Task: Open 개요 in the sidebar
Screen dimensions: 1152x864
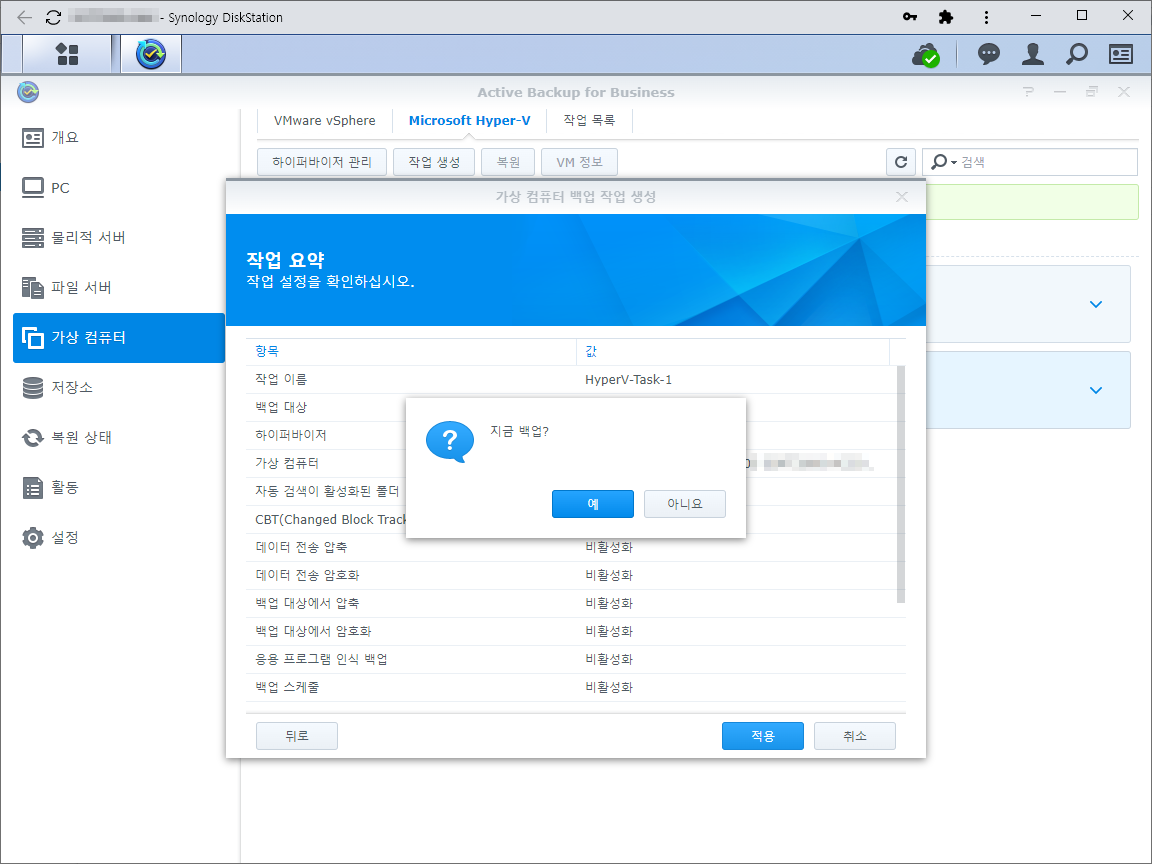Action: [x=120, y=137]
